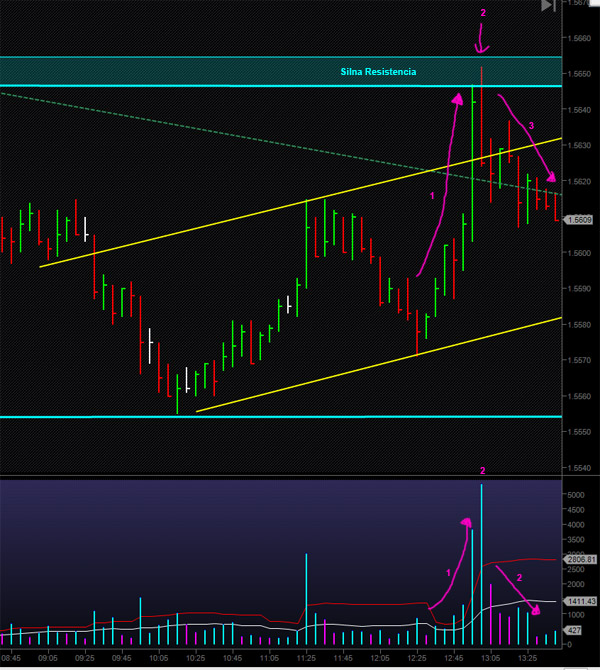Select the teal resistance zone rectangle
Screen dimensions: 600x670
pyautogui.click(x=281, y=71)
